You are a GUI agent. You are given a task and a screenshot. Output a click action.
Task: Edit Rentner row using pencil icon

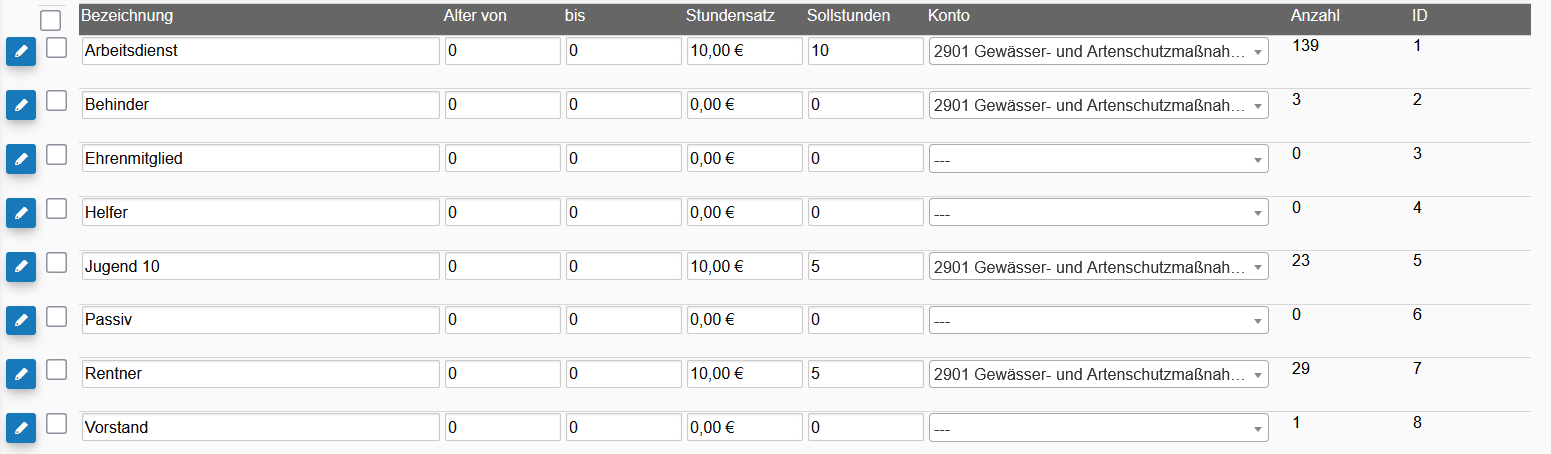pyautogui.click(x=21, y=375)
